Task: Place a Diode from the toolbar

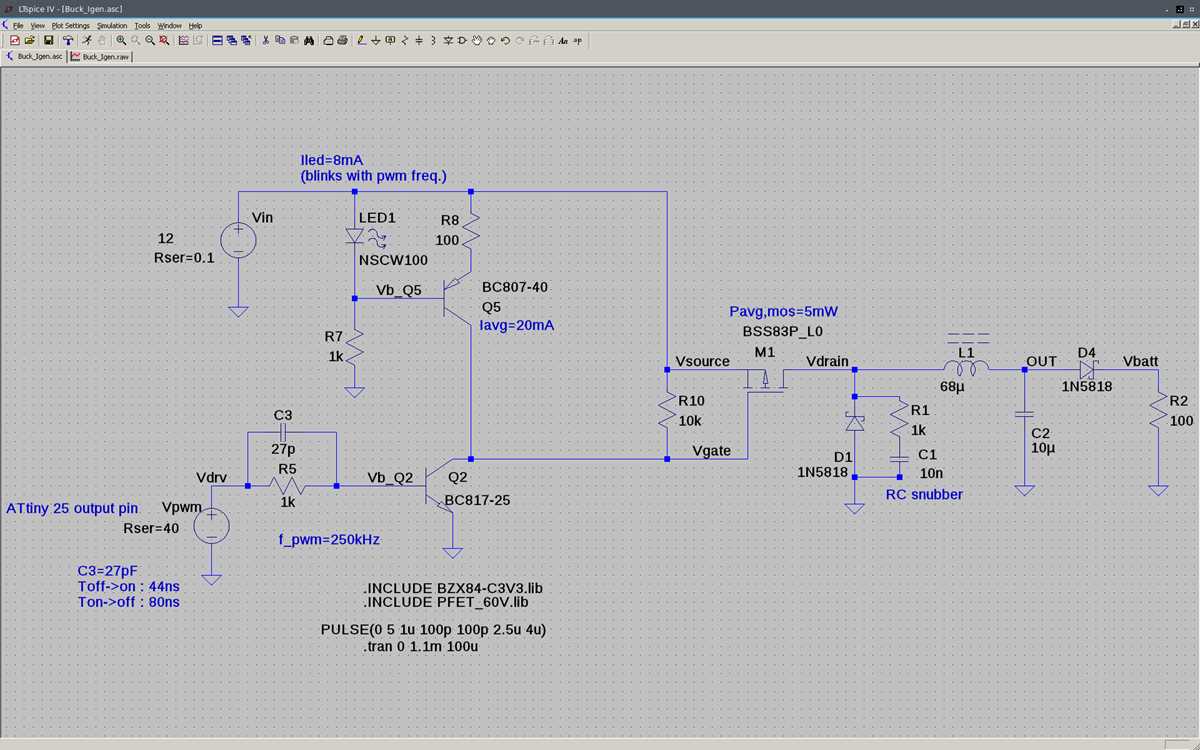Action: pyautogui.click(x=448, y=40)
